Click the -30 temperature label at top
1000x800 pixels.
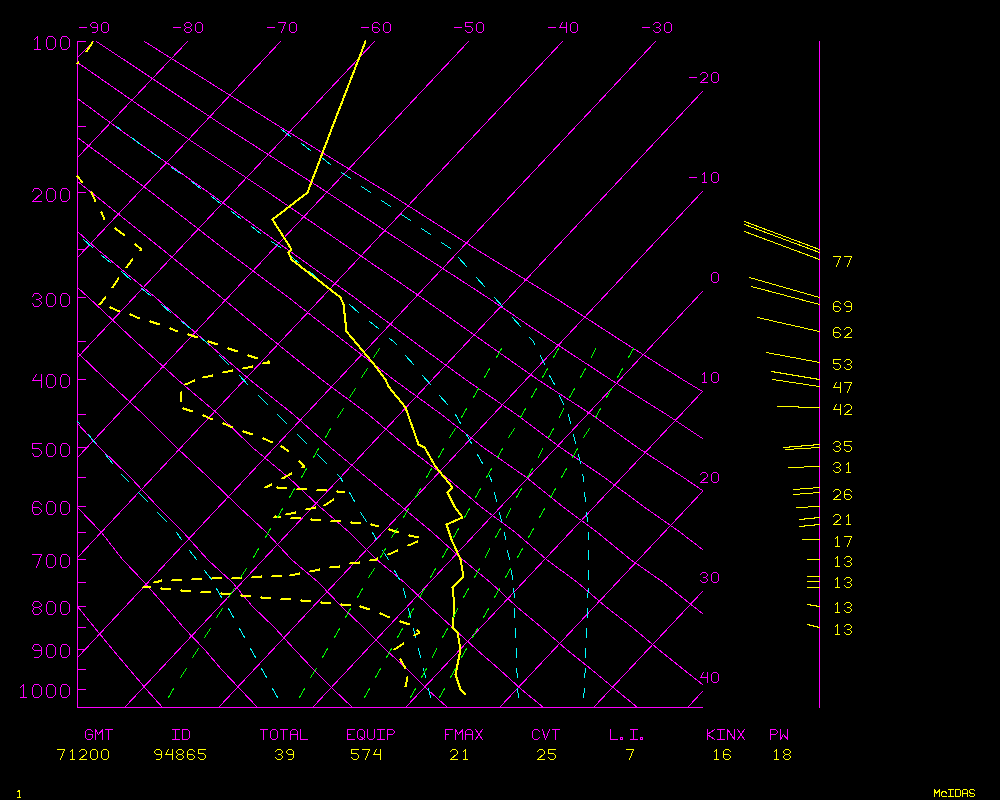click(657, 28)
